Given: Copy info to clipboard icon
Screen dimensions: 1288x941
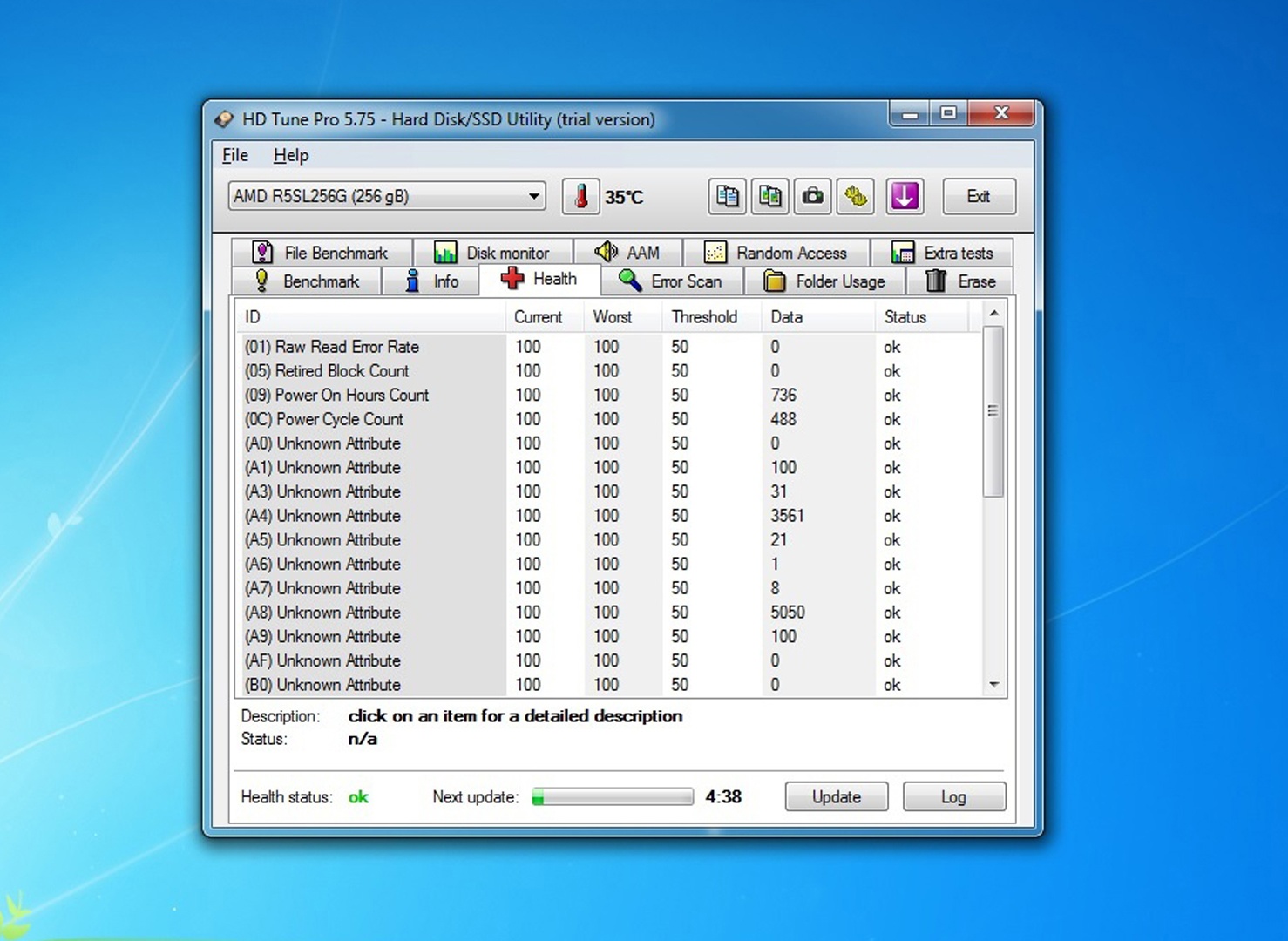Looking at the screenshot, I should click(x=727, y=196).
